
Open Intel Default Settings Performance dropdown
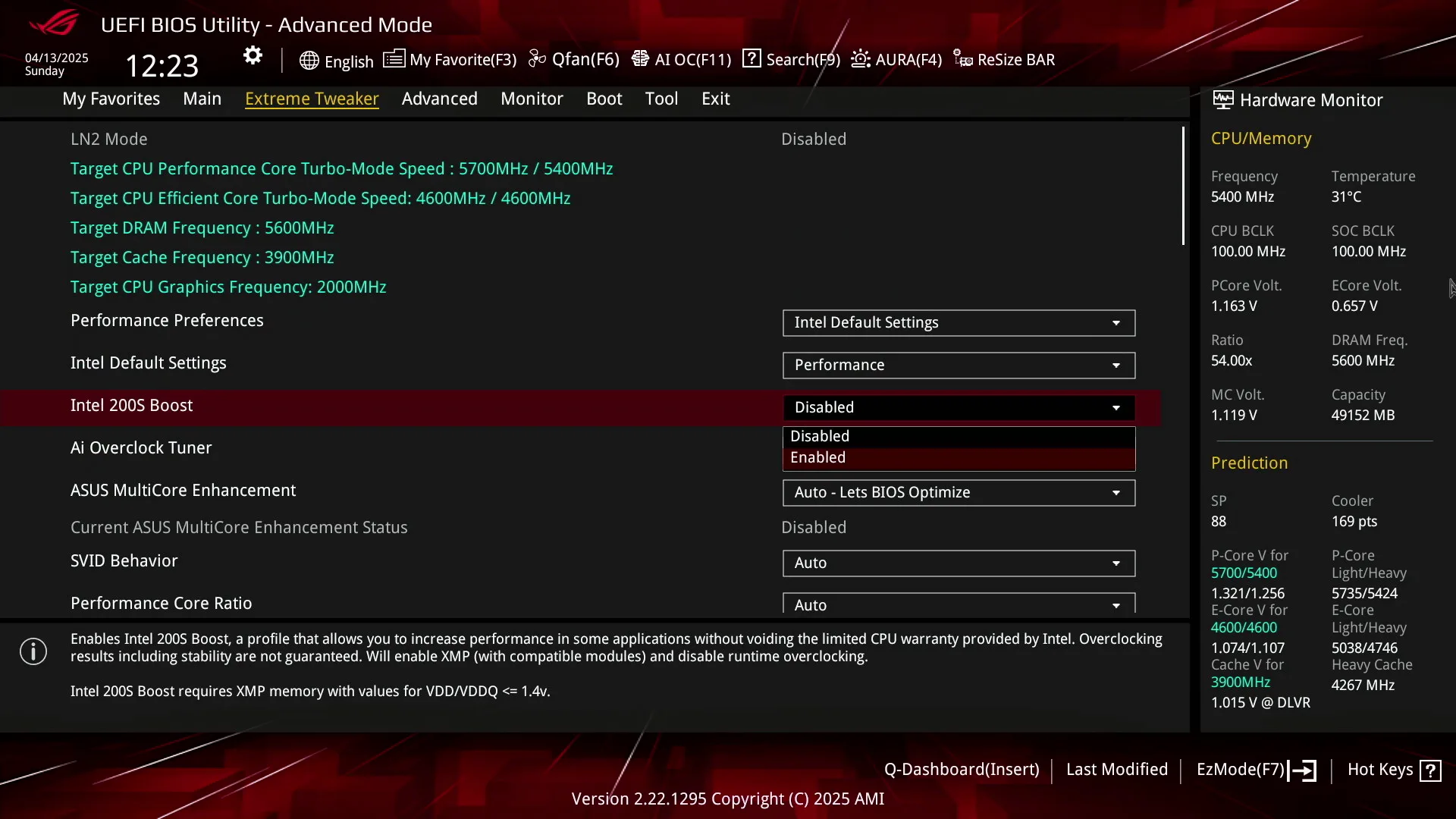tap(959, 365)
